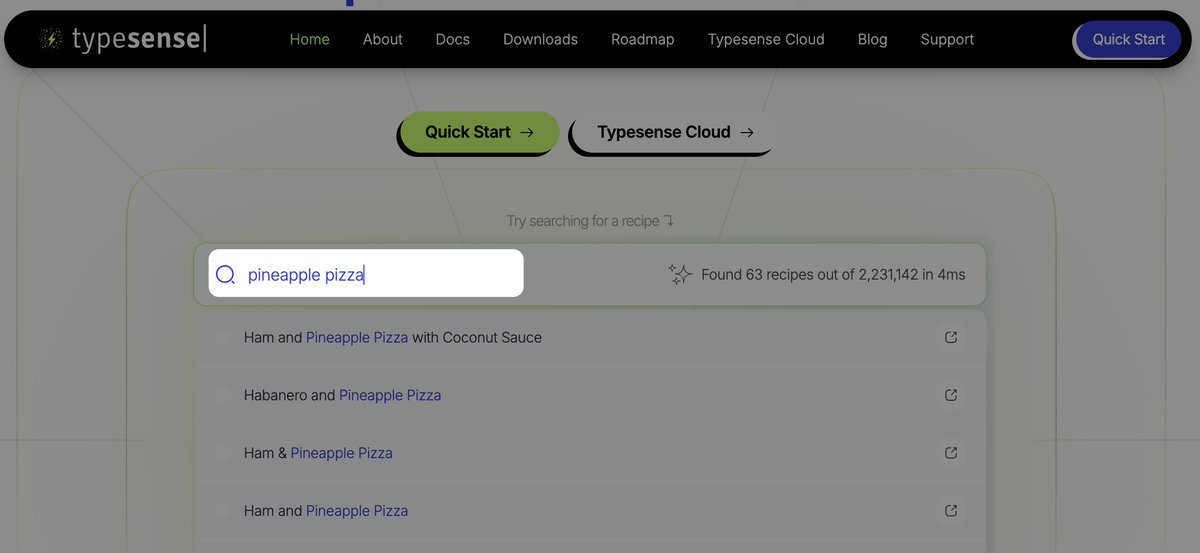Open external link for Habanero and Pineapple Pizza
The height and width of the screenshot is (553, 1200).
(951, 395)
